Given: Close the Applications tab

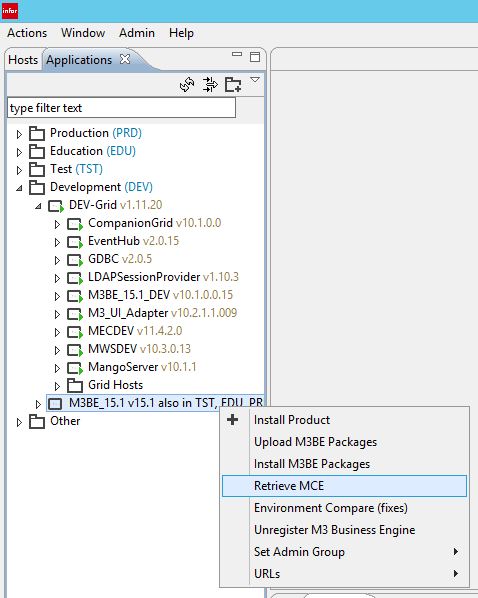Looking at the screenshot, I should [x=125, y=59].
